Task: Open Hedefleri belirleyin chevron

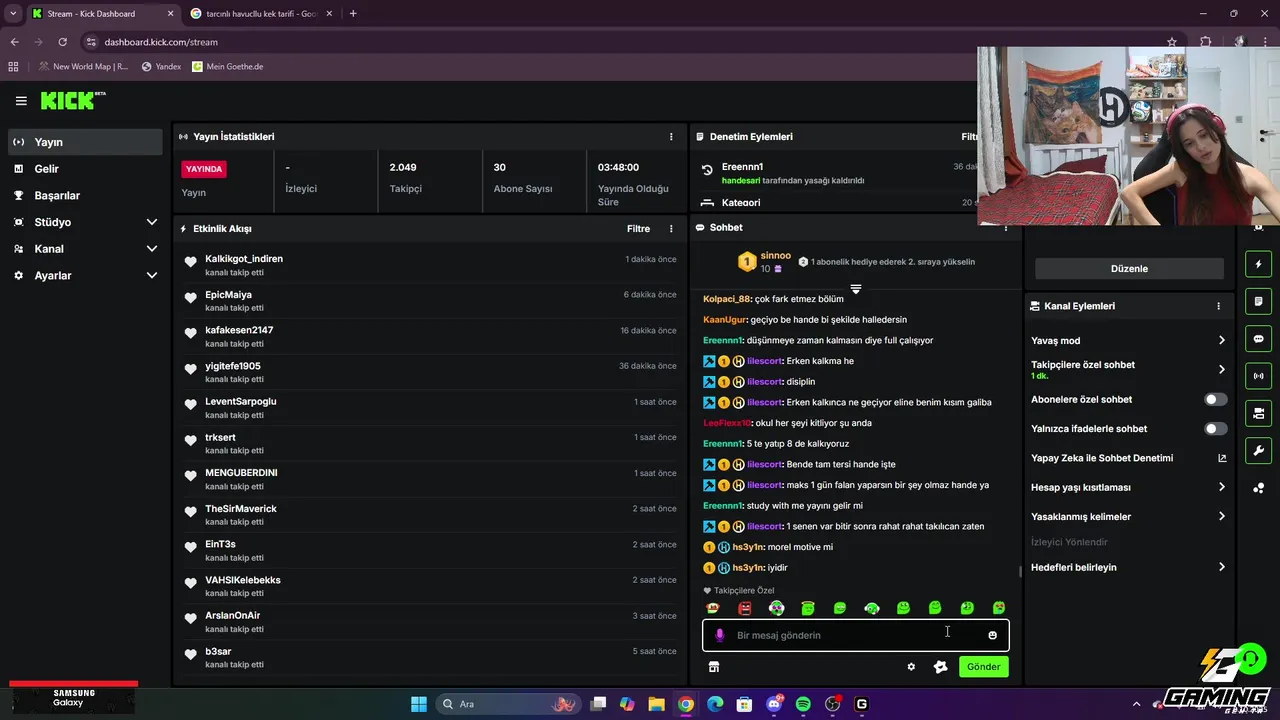Action: tap(1221, 567)
